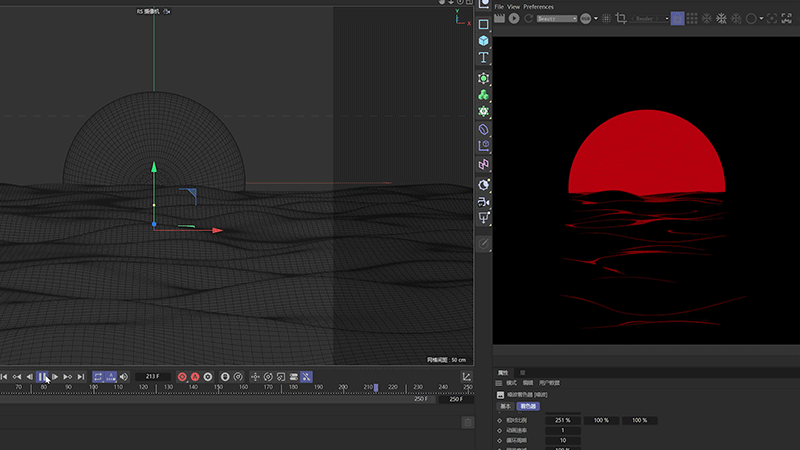Switch to the 基本 basic tab
The width and height of the screenshot is (800, 450).
click(505, 406)
